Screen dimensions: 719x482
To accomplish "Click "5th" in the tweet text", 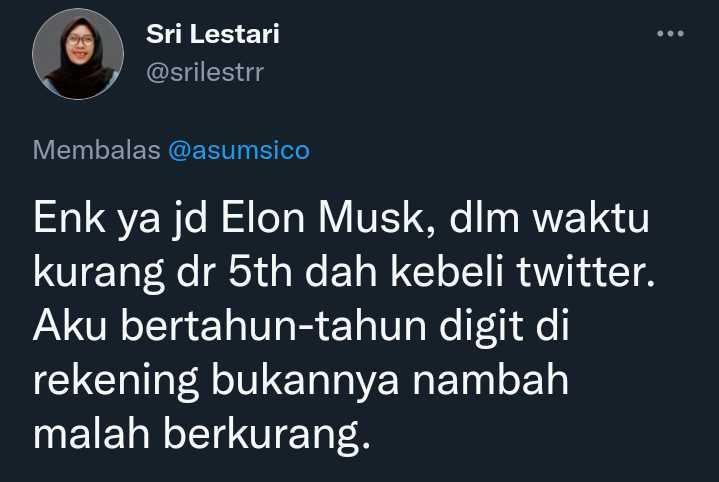I will tap(260, 271).
